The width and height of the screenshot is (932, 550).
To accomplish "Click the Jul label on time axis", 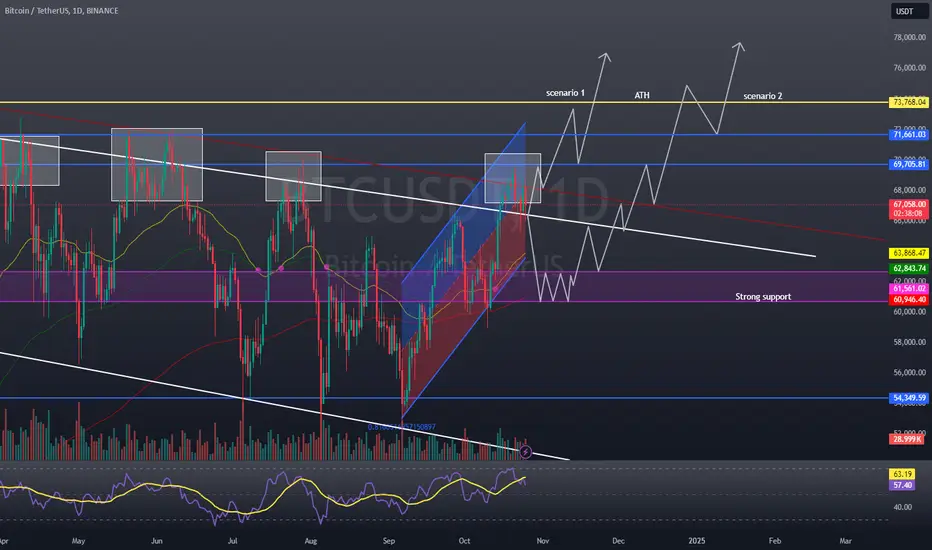I will tap(232, 541).
